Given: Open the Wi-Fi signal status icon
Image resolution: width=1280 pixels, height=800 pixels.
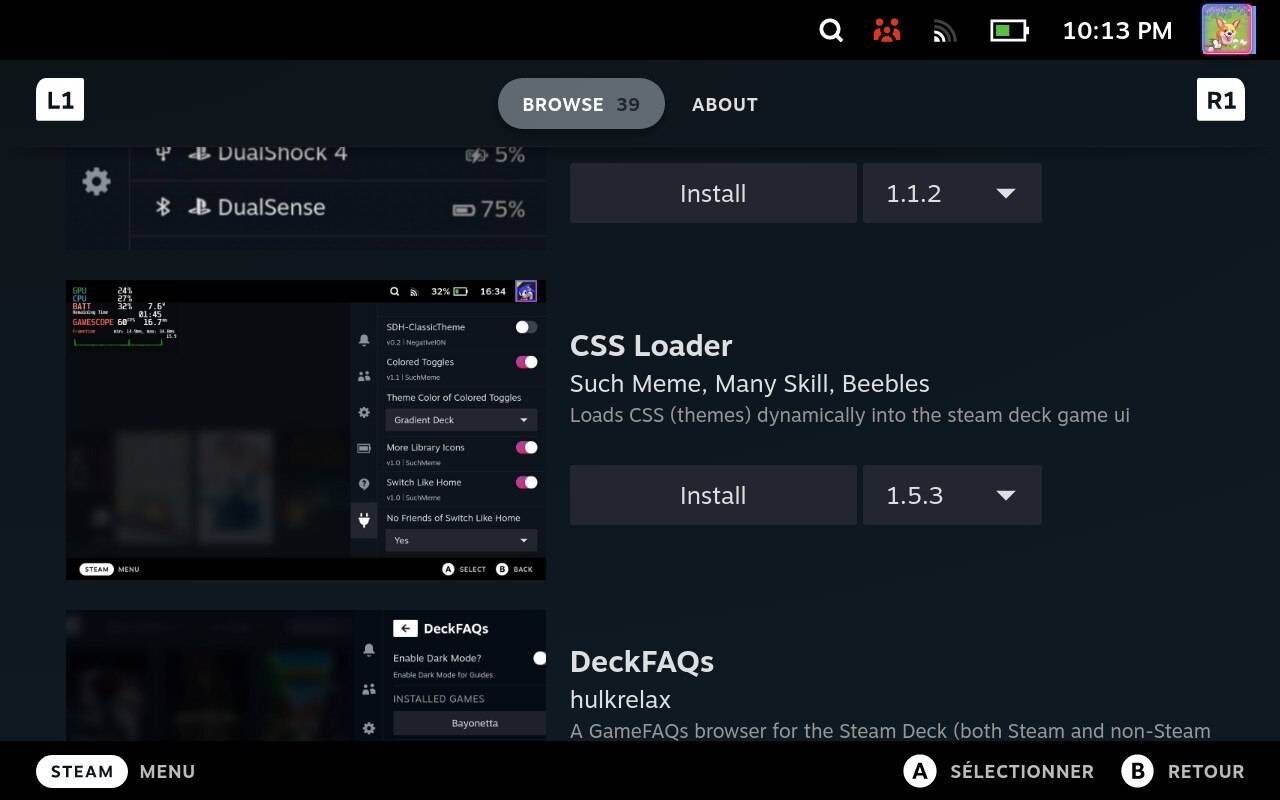Looking at the screenshot, I should click(x=945, y=32).
